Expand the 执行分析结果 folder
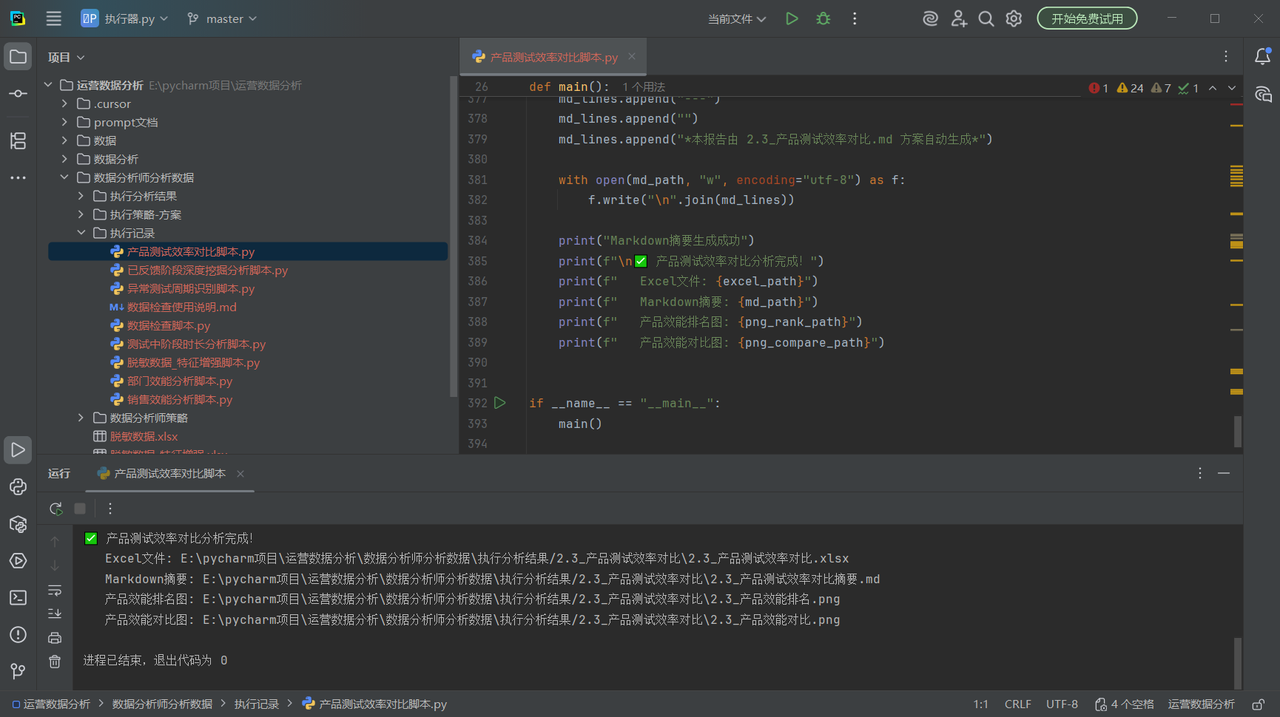The height and width of the screenshot is (717, 1280). coord(82,196)
